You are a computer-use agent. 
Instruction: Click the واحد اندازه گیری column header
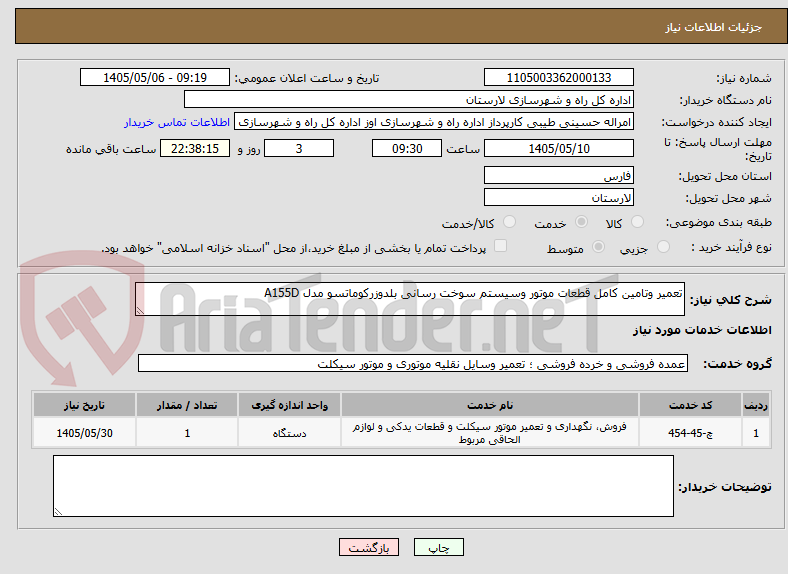pyautogui.click(x=289, y=405)
